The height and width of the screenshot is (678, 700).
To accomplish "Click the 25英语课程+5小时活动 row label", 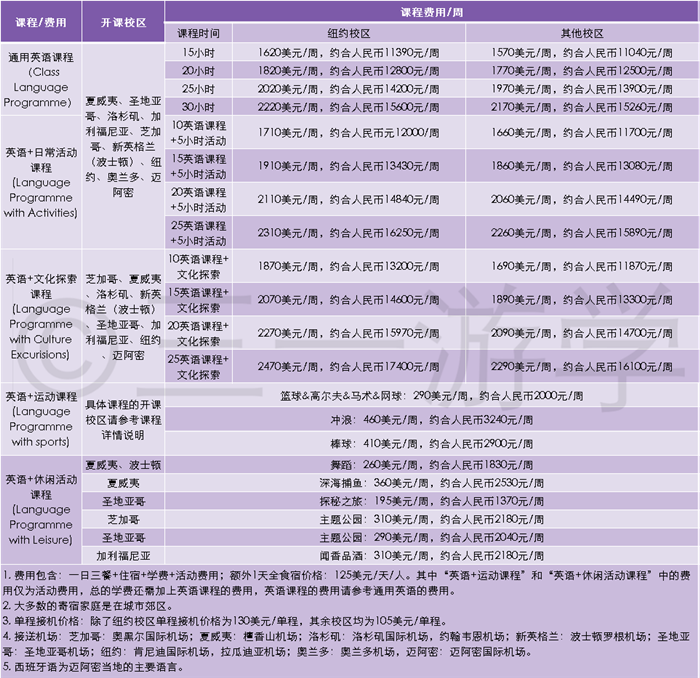I will click(198, 233).
